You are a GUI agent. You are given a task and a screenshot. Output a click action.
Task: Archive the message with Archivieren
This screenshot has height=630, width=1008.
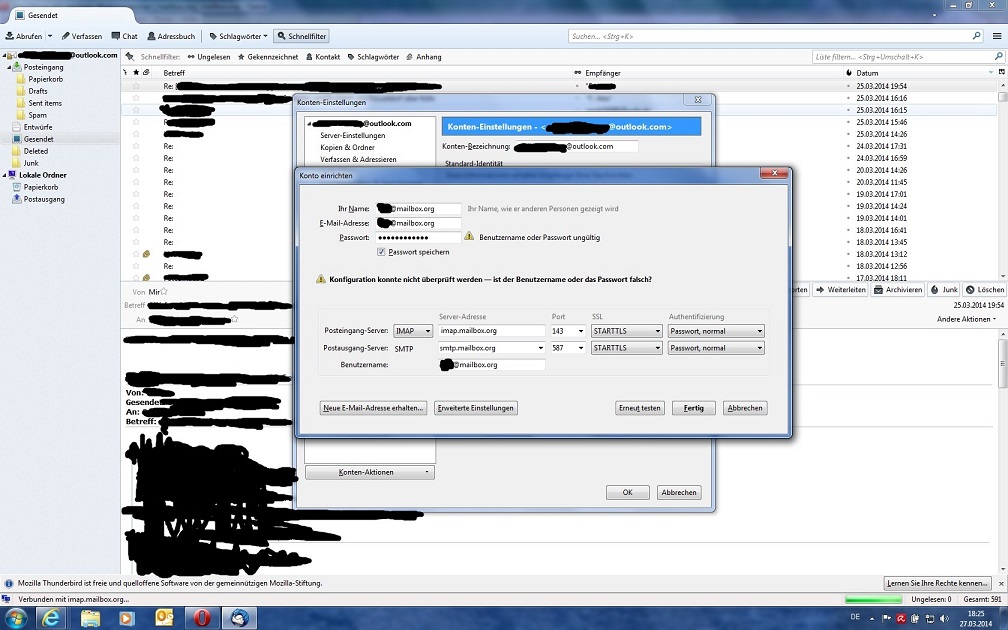(x=897, y=290)
